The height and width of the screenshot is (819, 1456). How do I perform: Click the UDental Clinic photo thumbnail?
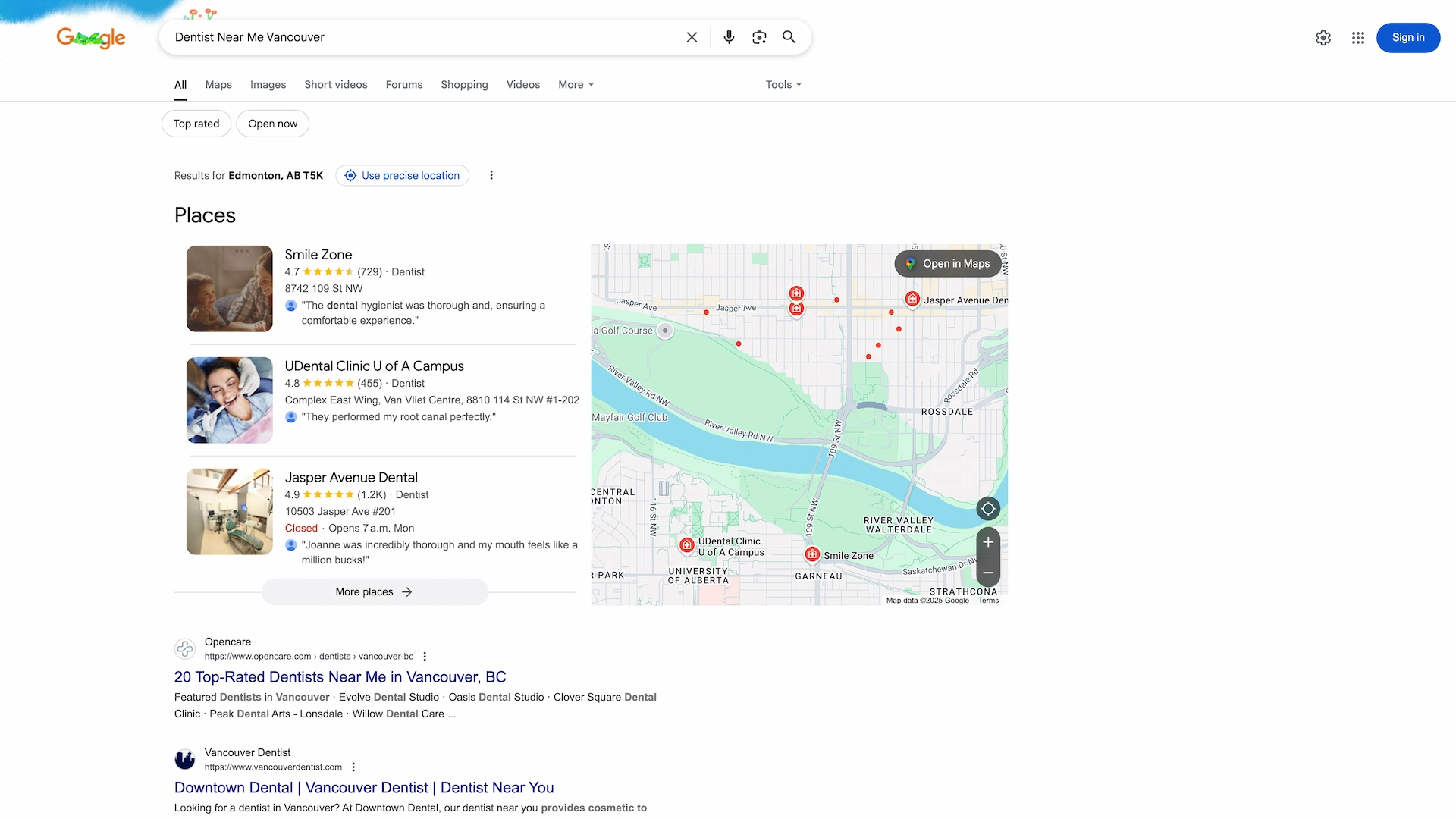coord(230,400)
